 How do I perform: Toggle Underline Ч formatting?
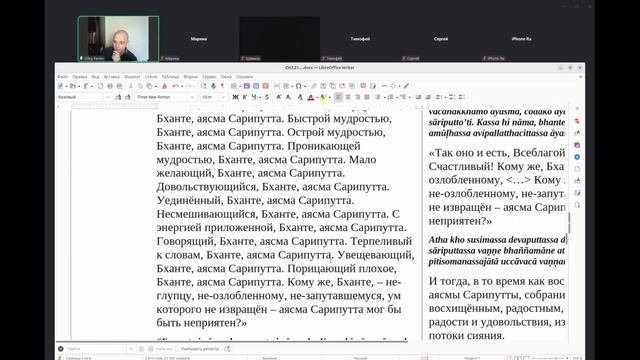[x=254, y=97]
